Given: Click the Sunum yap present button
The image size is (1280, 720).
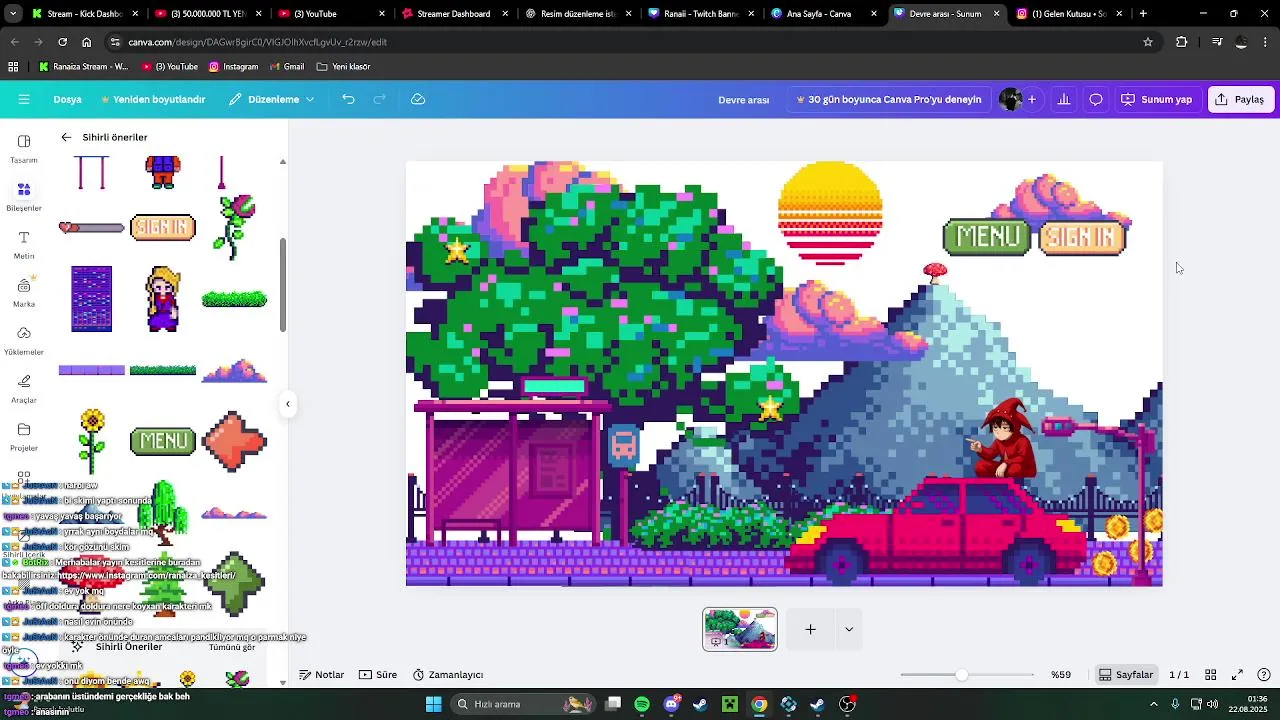Looking at the screenshot, I should click(x=1157, y=99).
